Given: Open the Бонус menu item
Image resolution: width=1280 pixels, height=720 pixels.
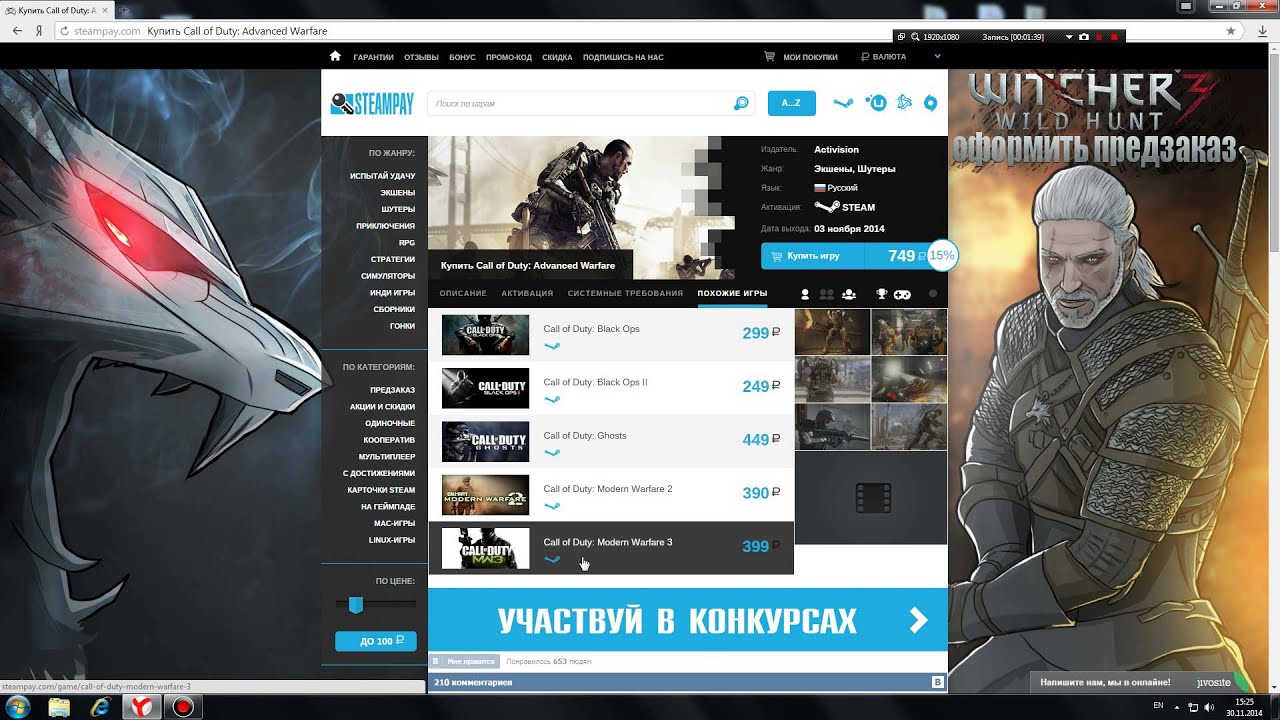Looking at the screenshot, I should (x=462, y=57).
